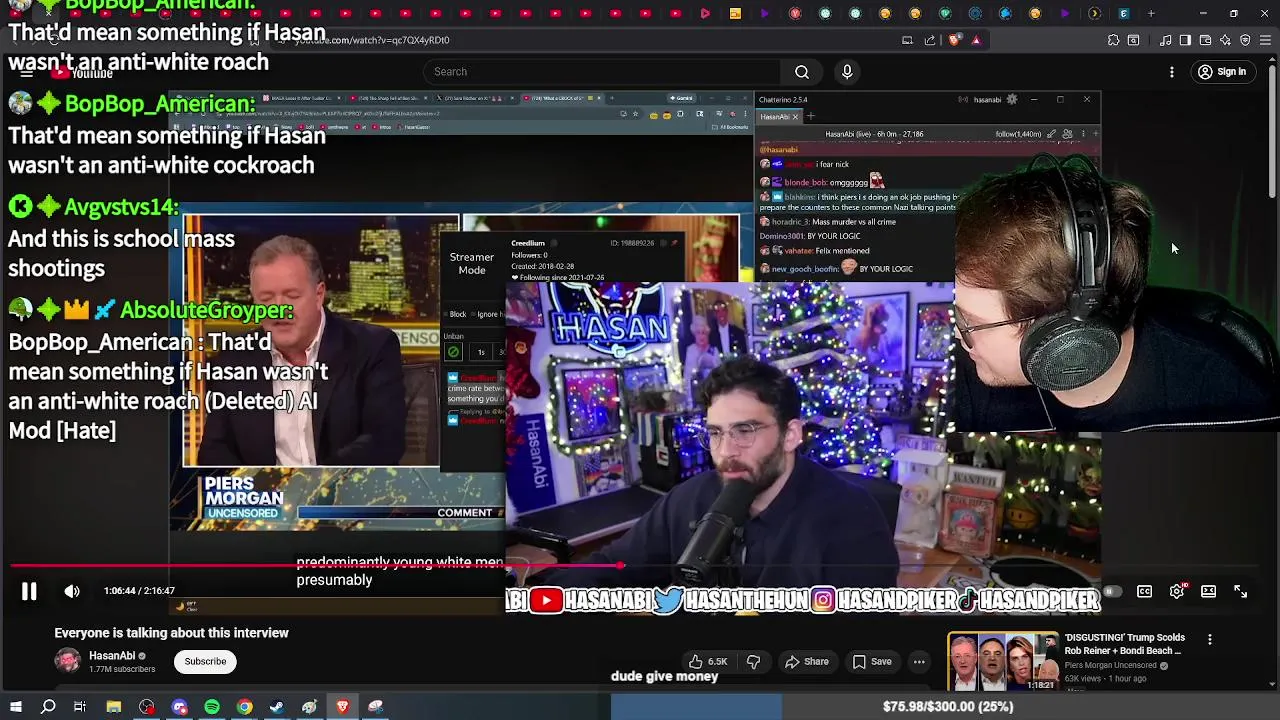
Task: Open the browser extensions puzzle icon
Action: [1114, 40]
